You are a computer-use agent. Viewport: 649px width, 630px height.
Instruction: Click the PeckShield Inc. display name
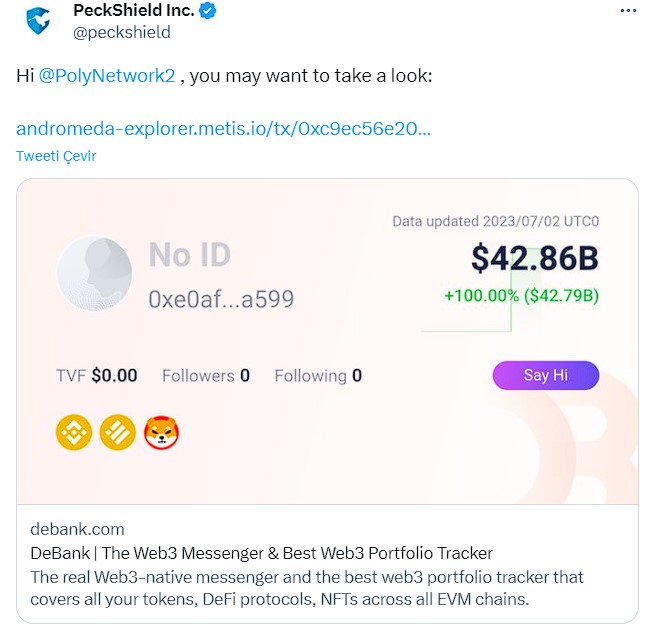pos(134,11)
